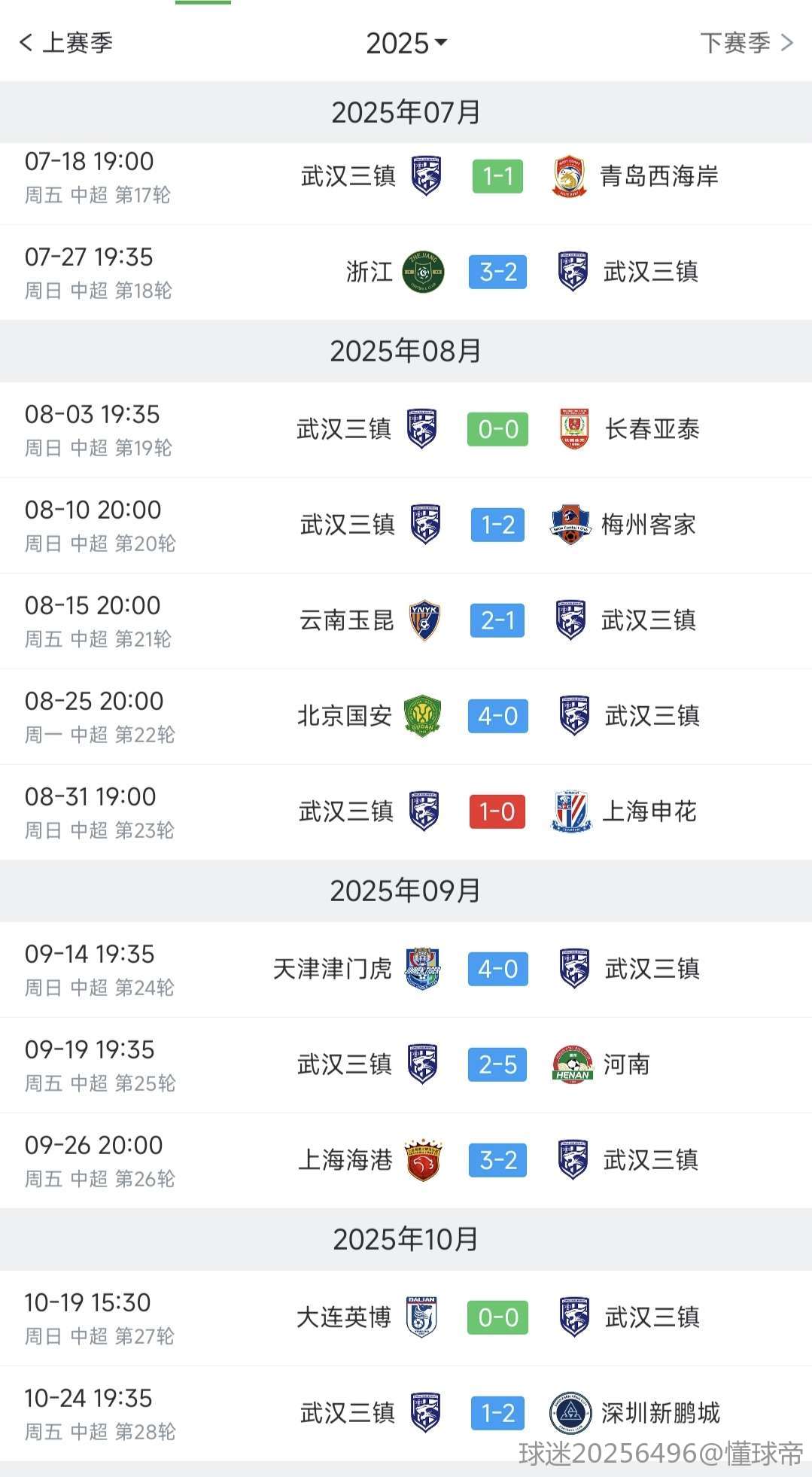Click the Dalian Yingbo (大连英博) team logo
Image resolution: width=812 pixels, height=1477 pixels.
click(x=421, y=1317)
